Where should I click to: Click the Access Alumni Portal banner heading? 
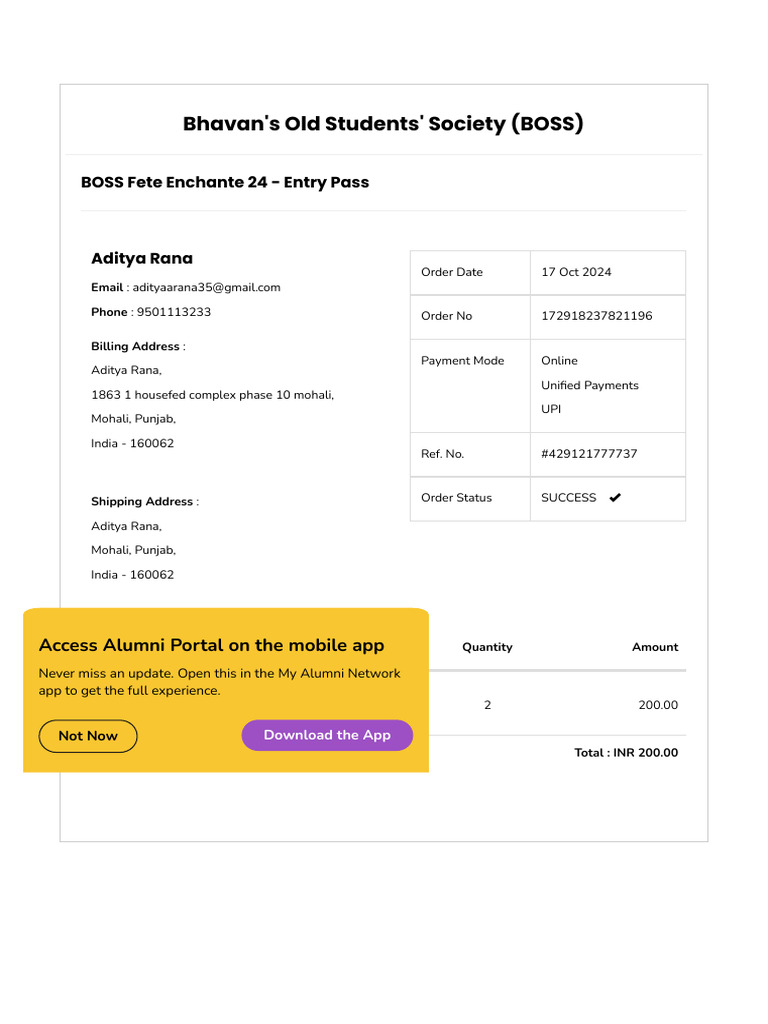tap(211, 645)
